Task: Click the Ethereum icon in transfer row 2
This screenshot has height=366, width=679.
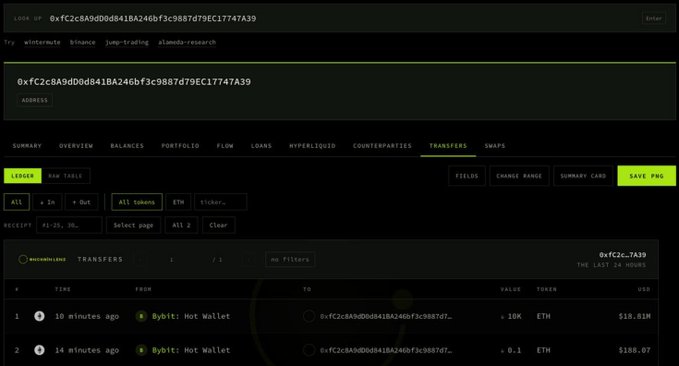Action: coord(39,350)
